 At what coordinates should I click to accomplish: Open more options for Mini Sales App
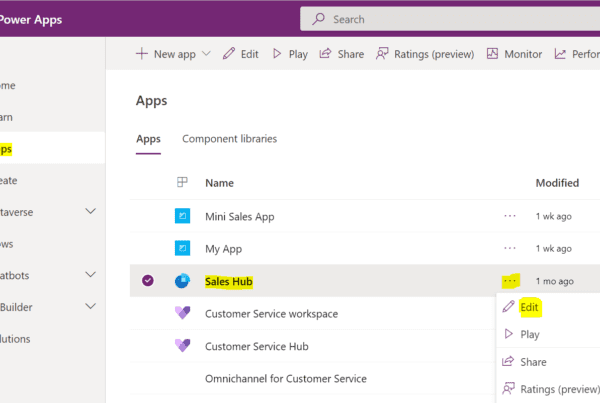510,216
